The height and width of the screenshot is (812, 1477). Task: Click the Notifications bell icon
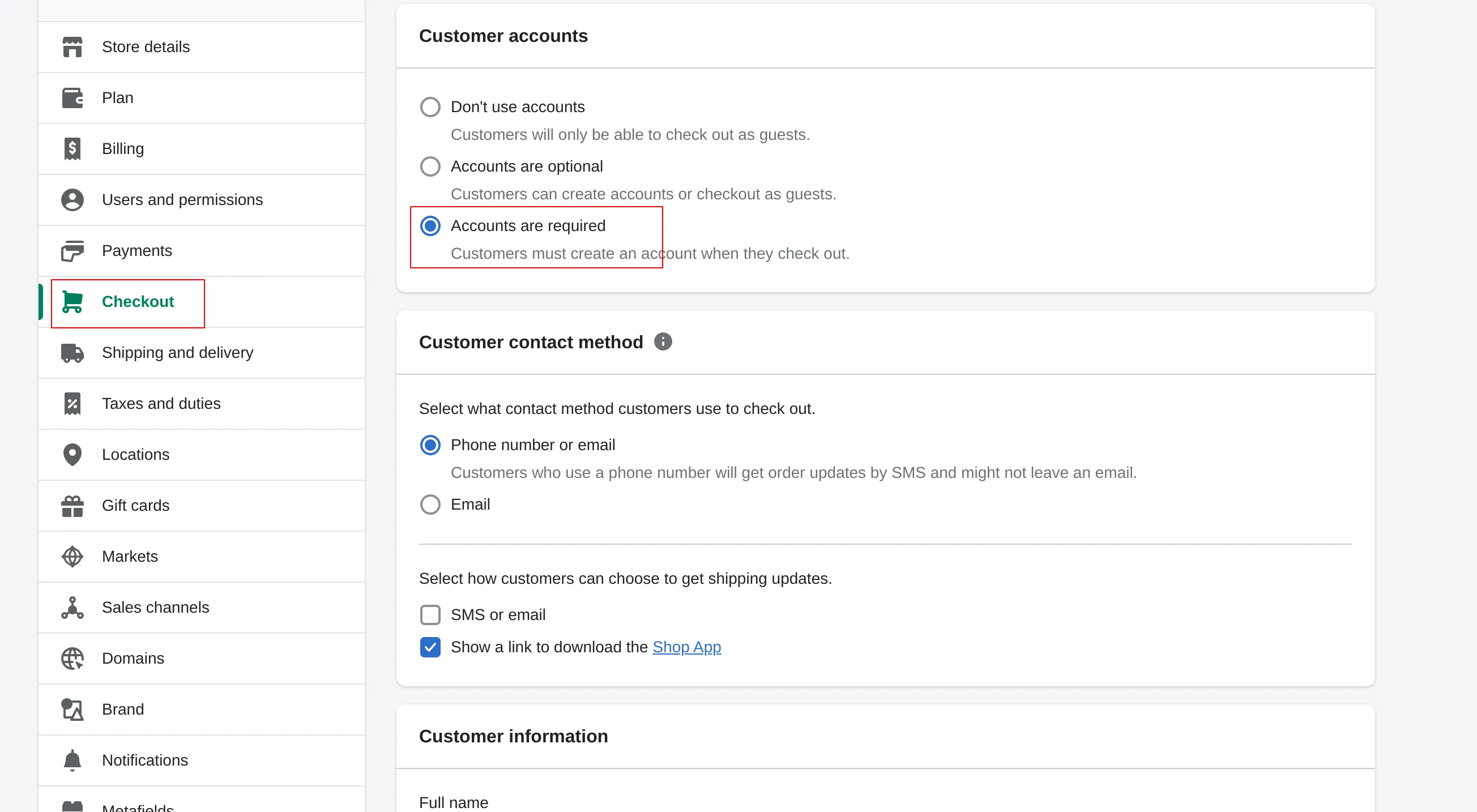(x=72, y=760)
